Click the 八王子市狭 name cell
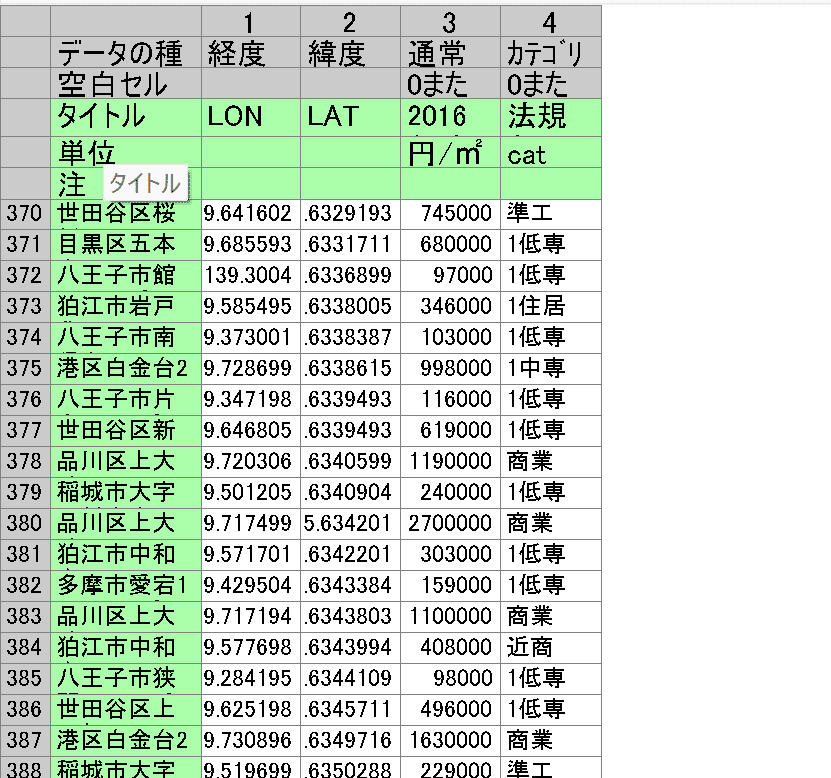Viewport: 831px width, 778px height. point(126,679)
